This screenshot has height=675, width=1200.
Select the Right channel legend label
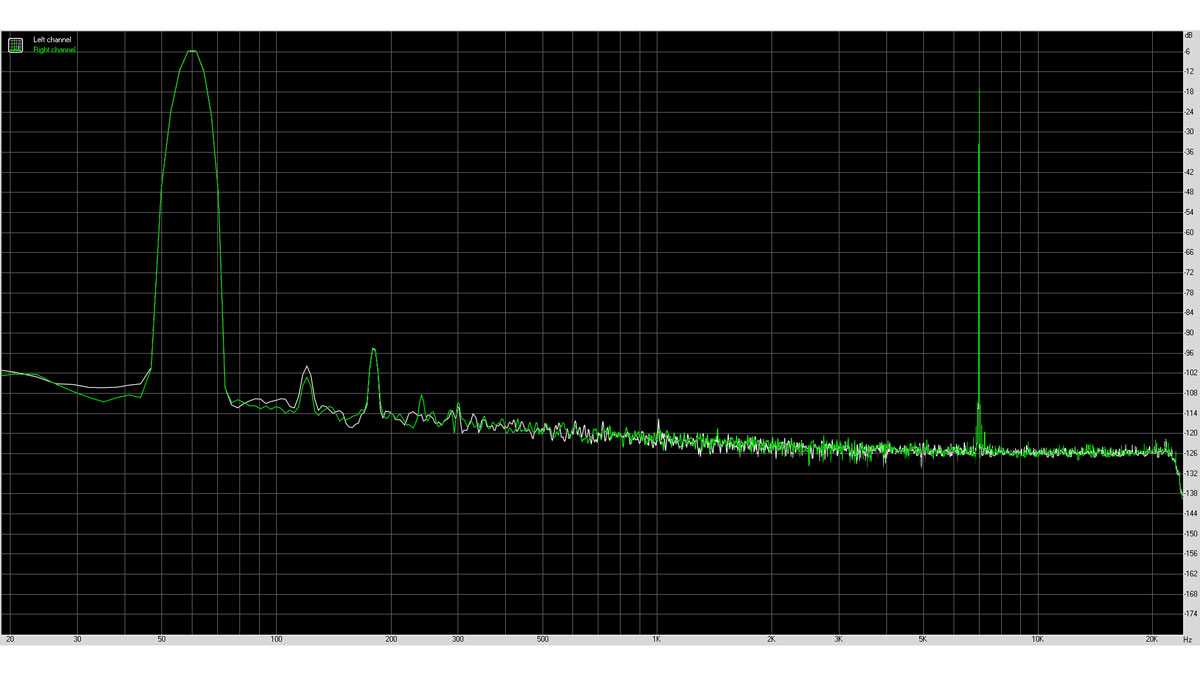coord(54,50)
